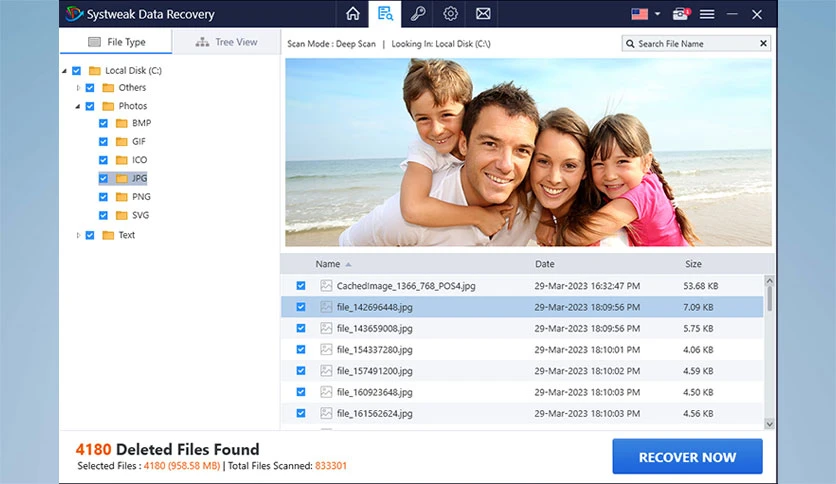The width and height of the screenshot is (836, 484).
Task: Uncheck the BMP checkbox
Action: [103, 123]
